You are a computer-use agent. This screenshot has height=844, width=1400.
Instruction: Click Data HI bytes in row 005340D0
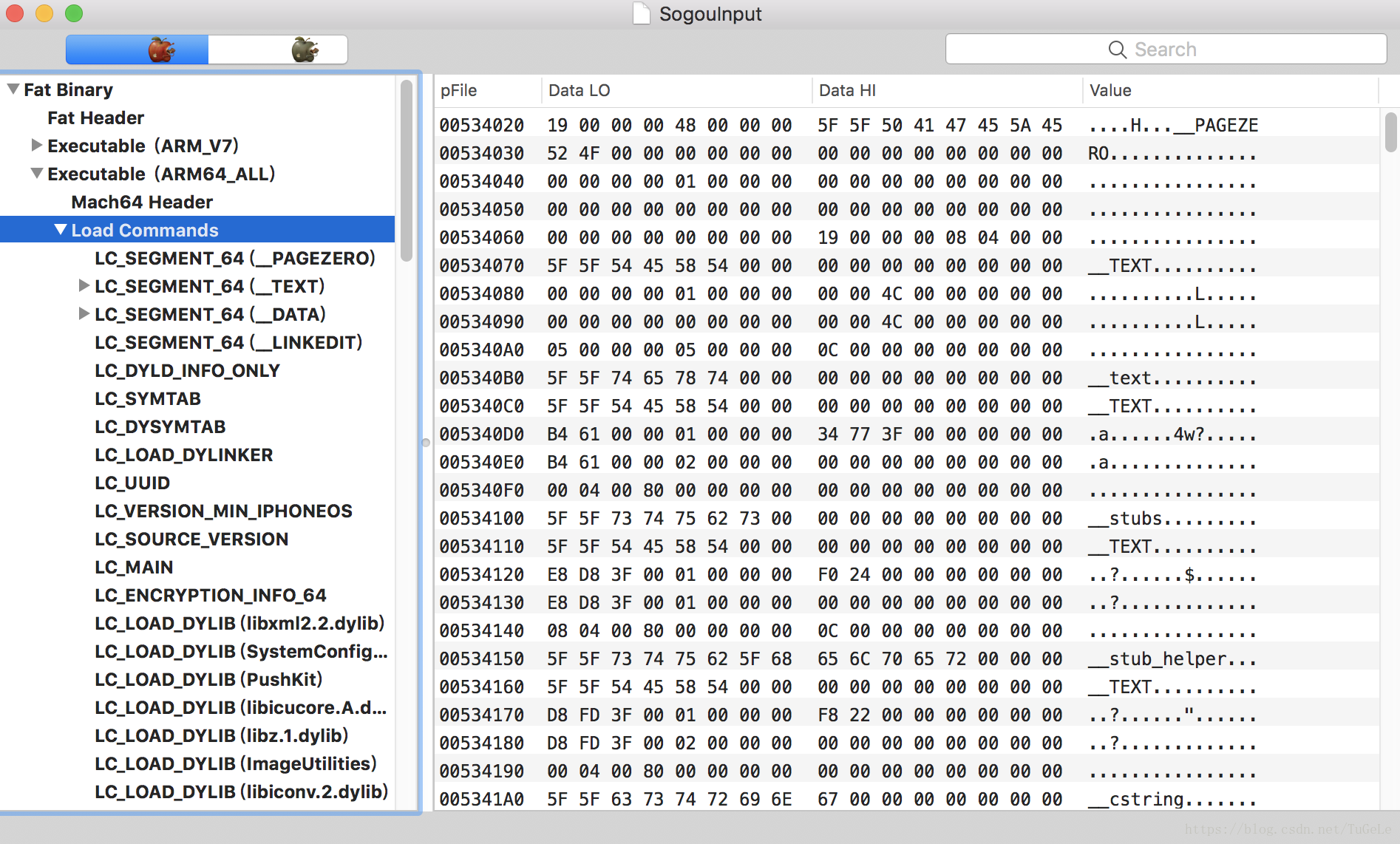(x=940, y=434)
